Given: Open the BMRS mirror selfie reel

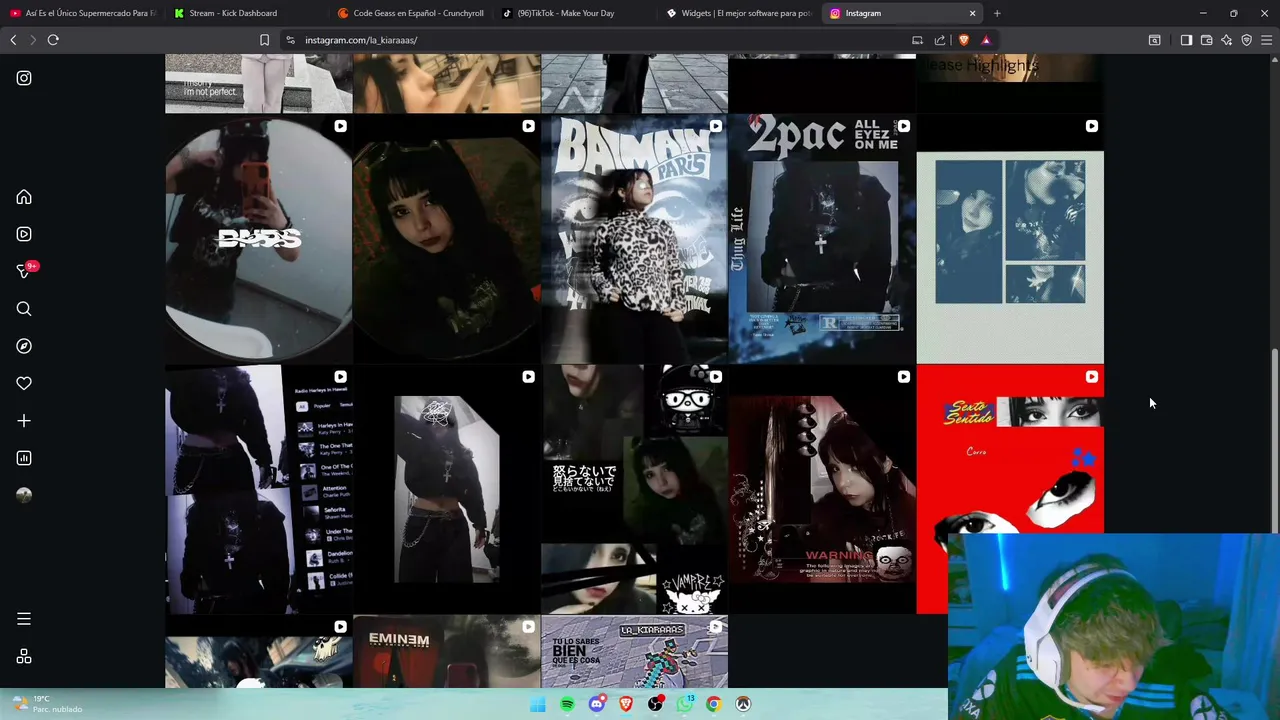Looking at the screenshot, I should click(x=258, y=238).
